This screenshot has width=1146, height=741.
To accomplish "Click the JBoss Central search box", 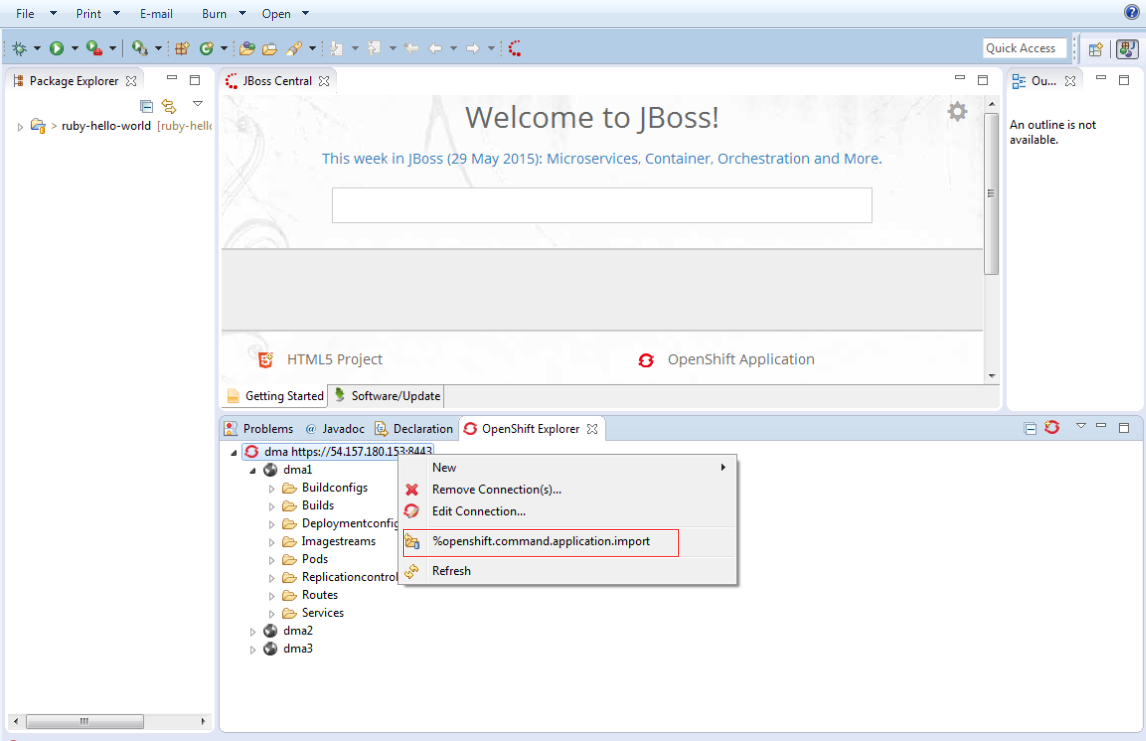I will pyautogui.click(x=602, y=205).
